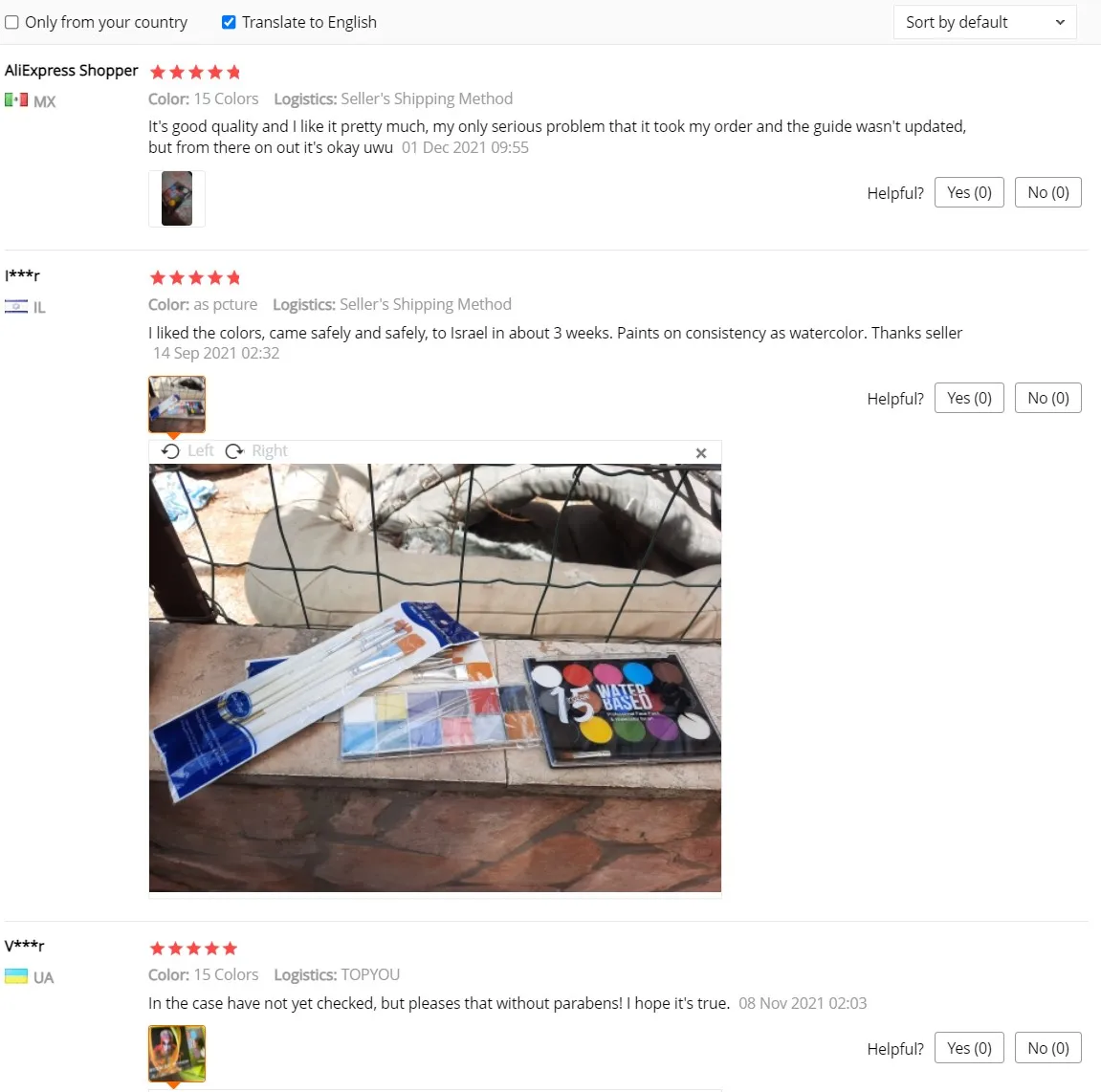Image resolution: width=1101 pixels, height=1092 pixels.
Task: Vote No on I***r's Israel review
Action: click(1047, 398)
